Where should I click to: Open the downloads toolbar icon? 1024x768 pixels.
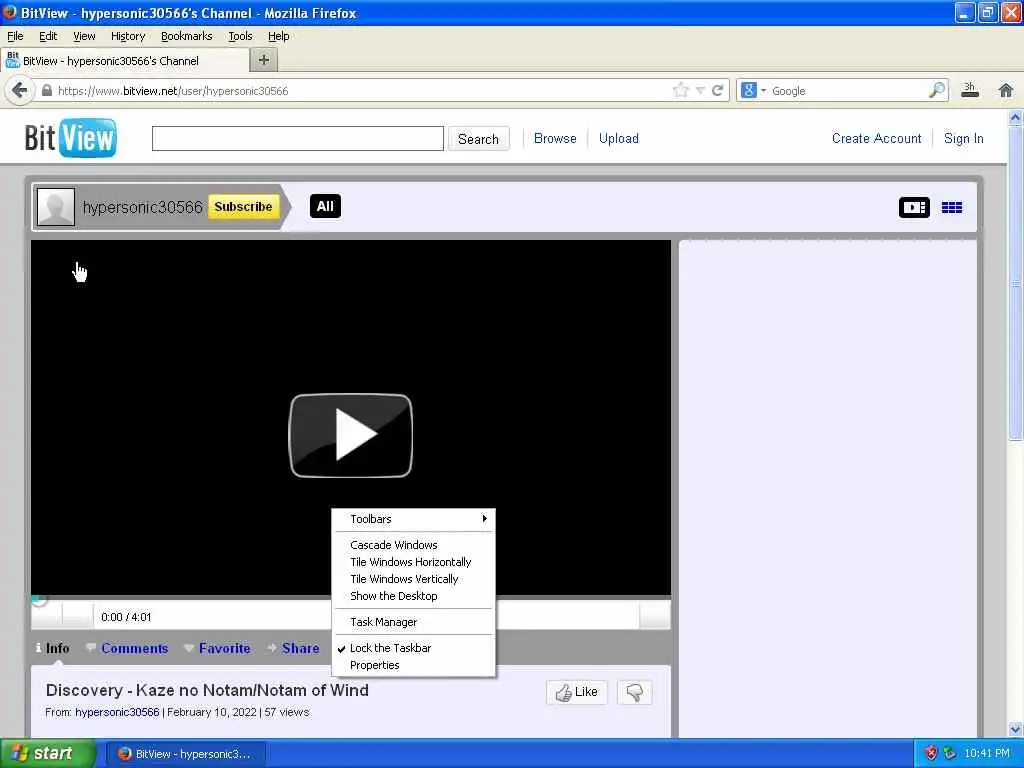970,90
